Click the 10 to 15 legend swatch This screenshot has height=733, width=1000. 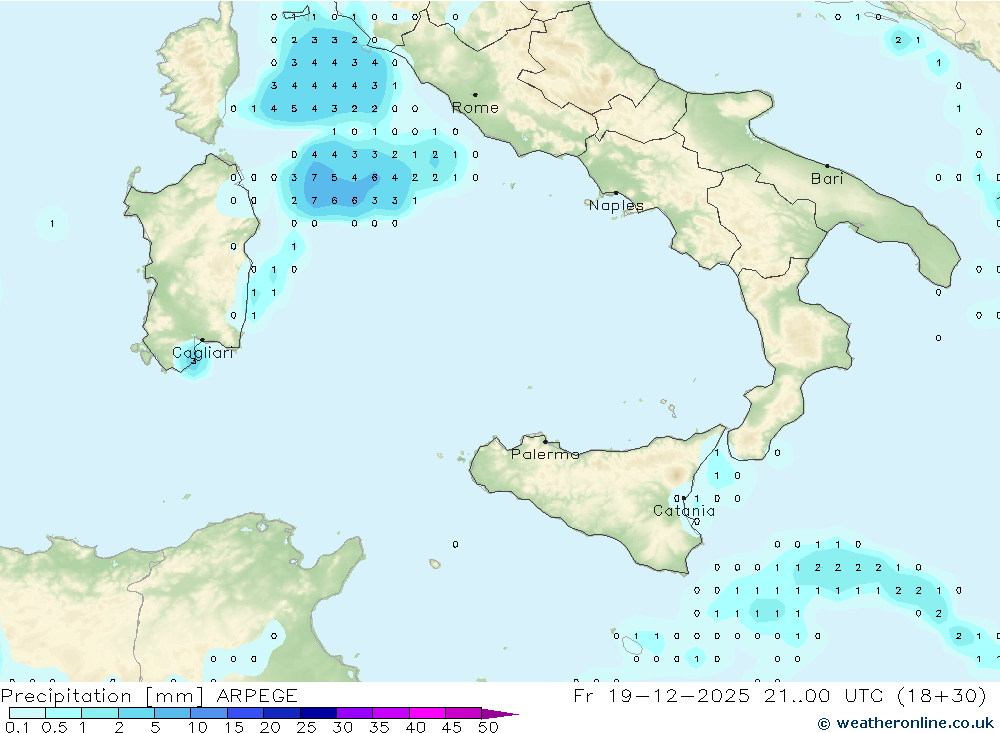(x=209, y=713)
